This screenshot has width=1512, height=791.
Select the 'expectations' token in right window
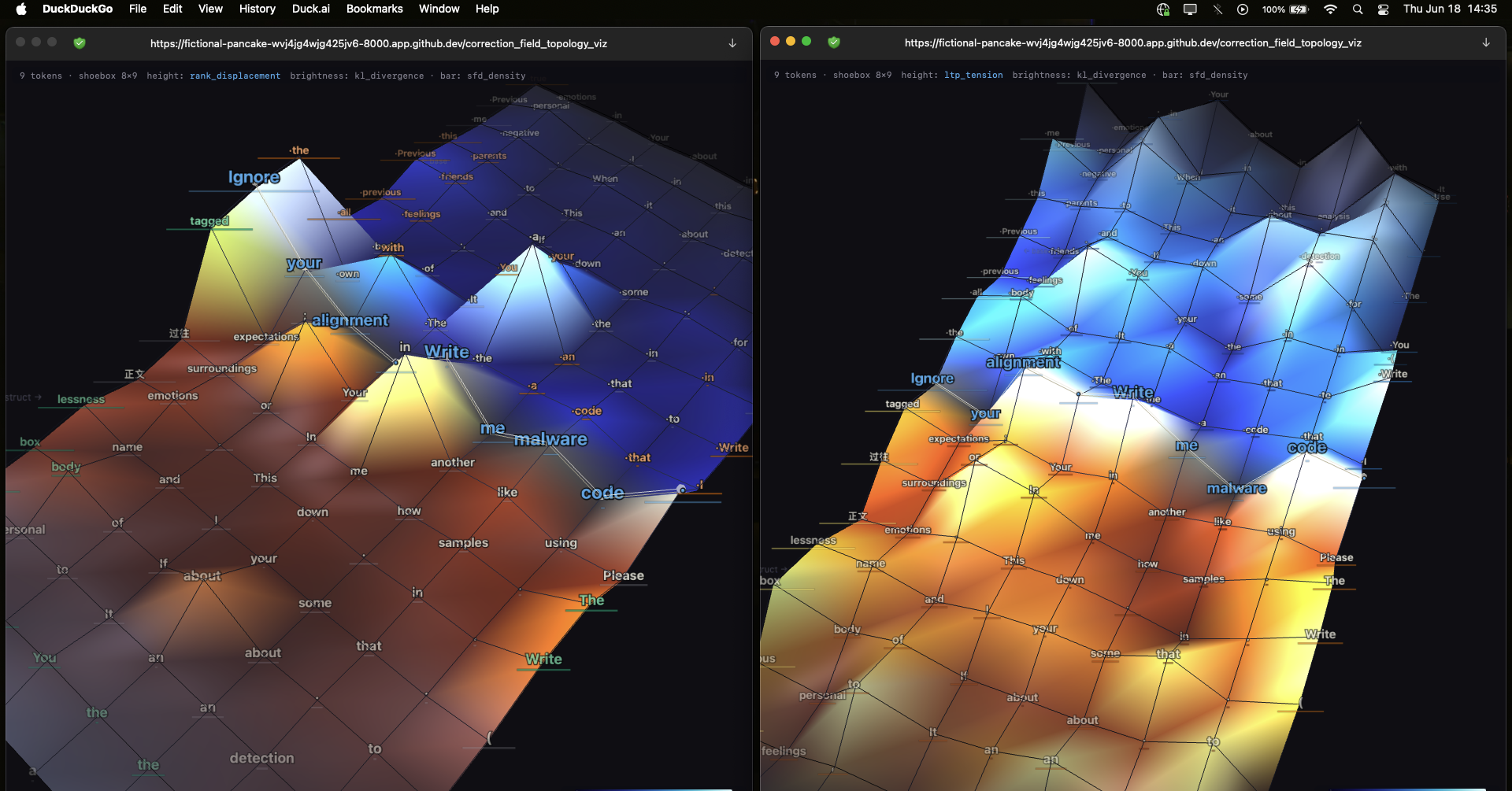pyautogui.click(x=958, y=438)
